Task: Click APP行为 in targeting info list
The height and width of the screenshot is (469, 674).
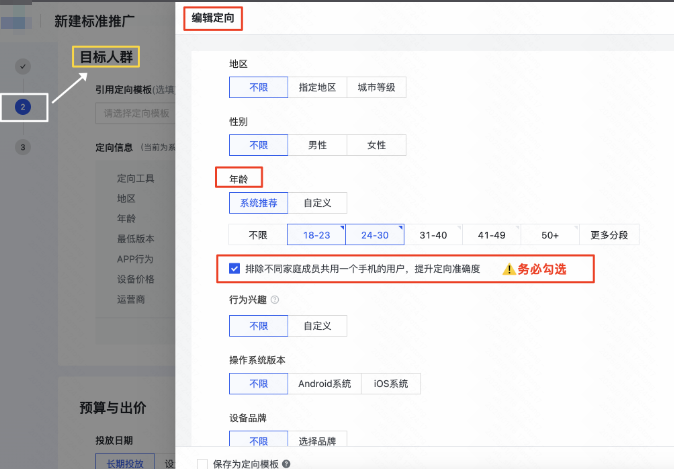Action: click(x=135, y=259)
